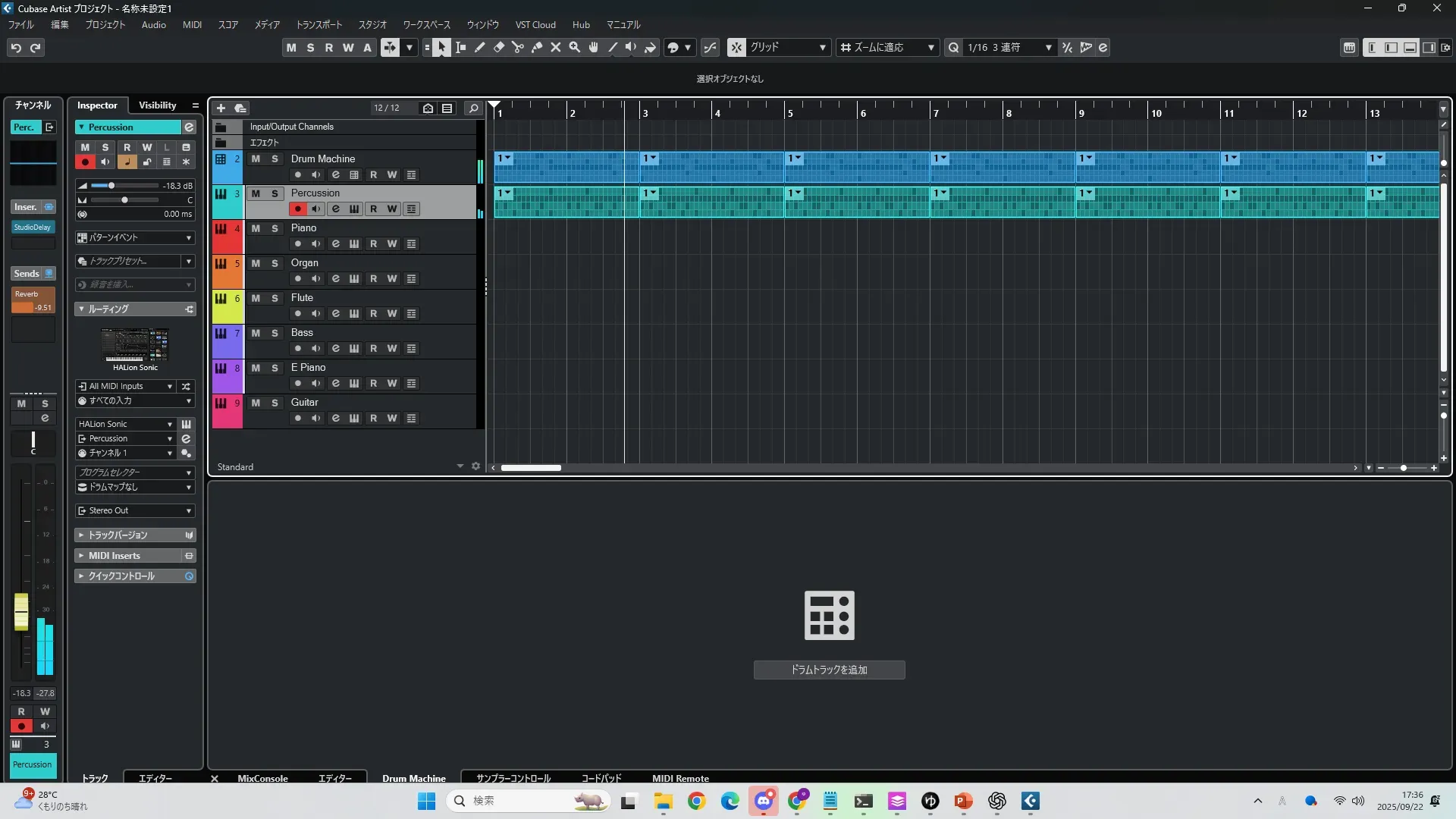
Task: Solo the Bass track
Action: point(275,333)
